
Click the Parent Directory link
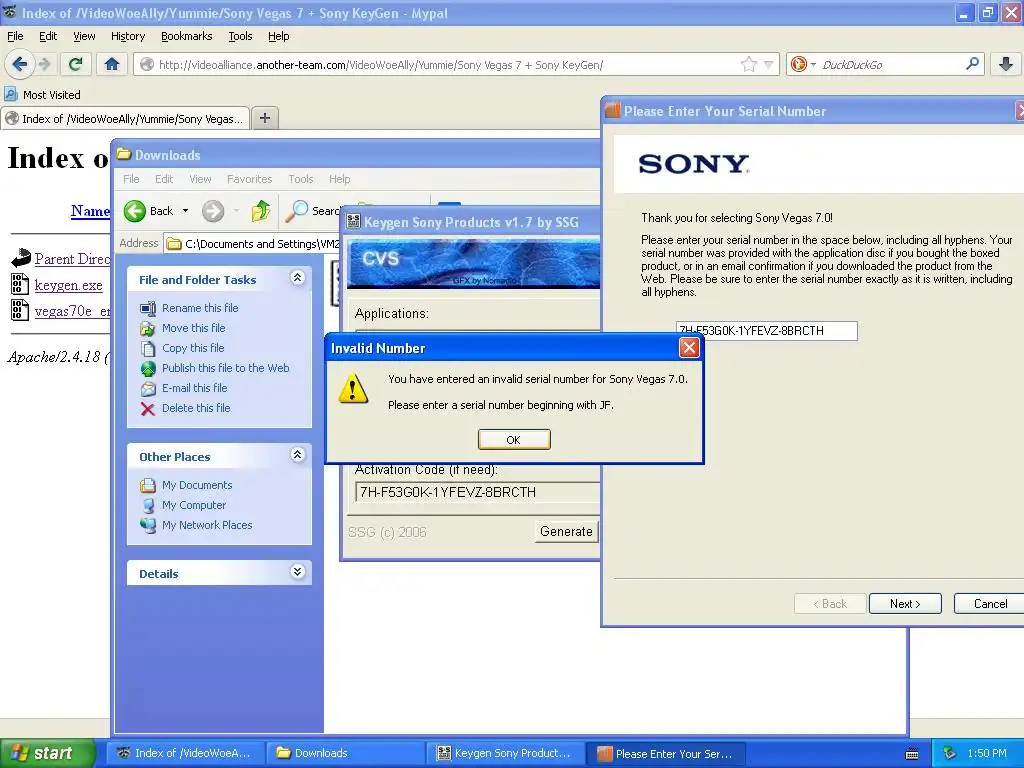tap(72, 259)
